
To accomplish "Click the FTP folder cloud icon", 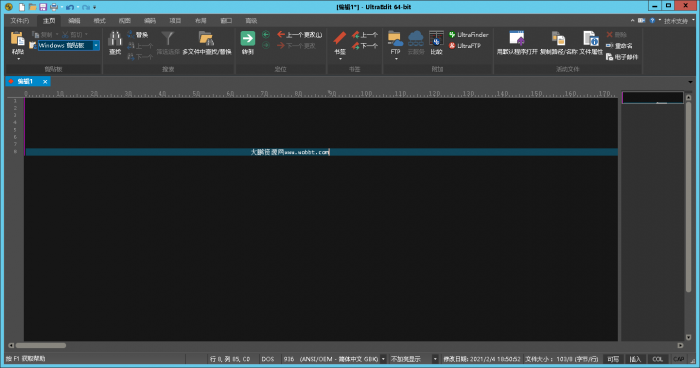I will pyautogui.click(x=395, y=39).
